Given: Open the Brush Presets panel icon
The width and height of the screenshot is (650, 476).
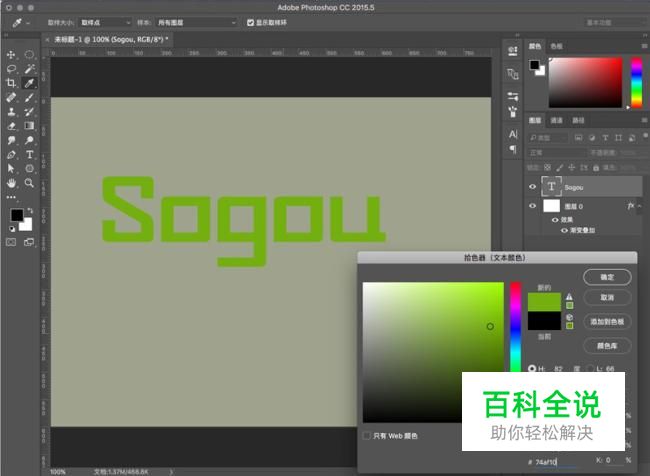Looking at the screenshot, I should (x=513, y=112).
